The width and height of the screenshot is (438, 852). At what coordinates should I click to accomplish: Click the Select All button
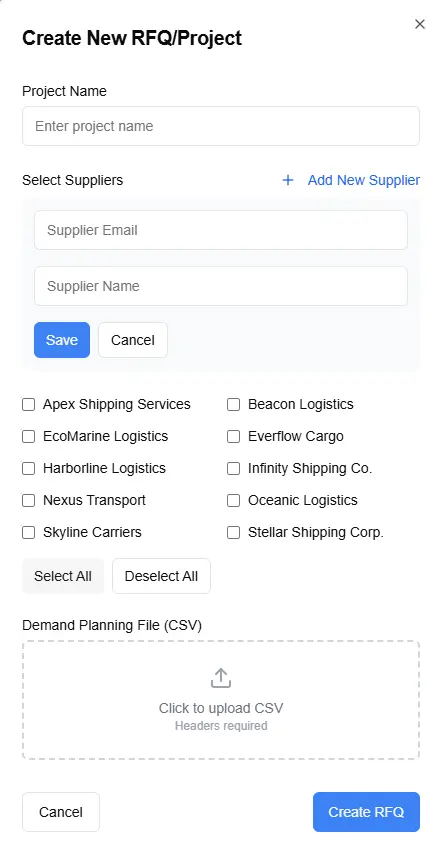pos(63,576)
